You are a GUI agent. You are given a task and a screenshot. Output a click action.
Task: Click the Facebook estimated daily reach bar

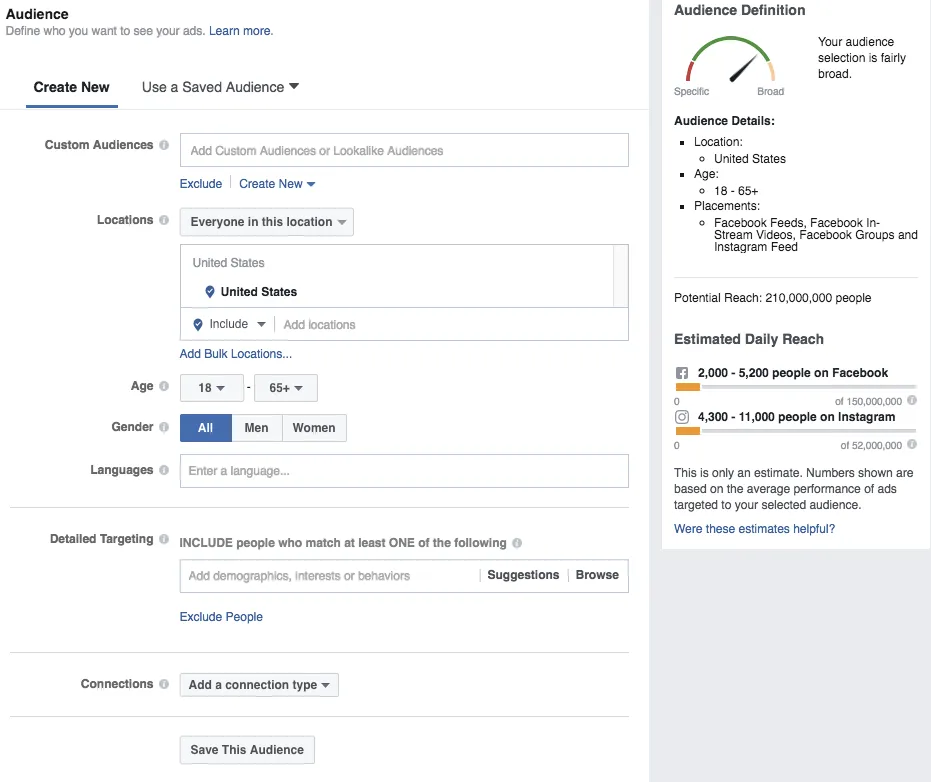[x=795, y=386]
